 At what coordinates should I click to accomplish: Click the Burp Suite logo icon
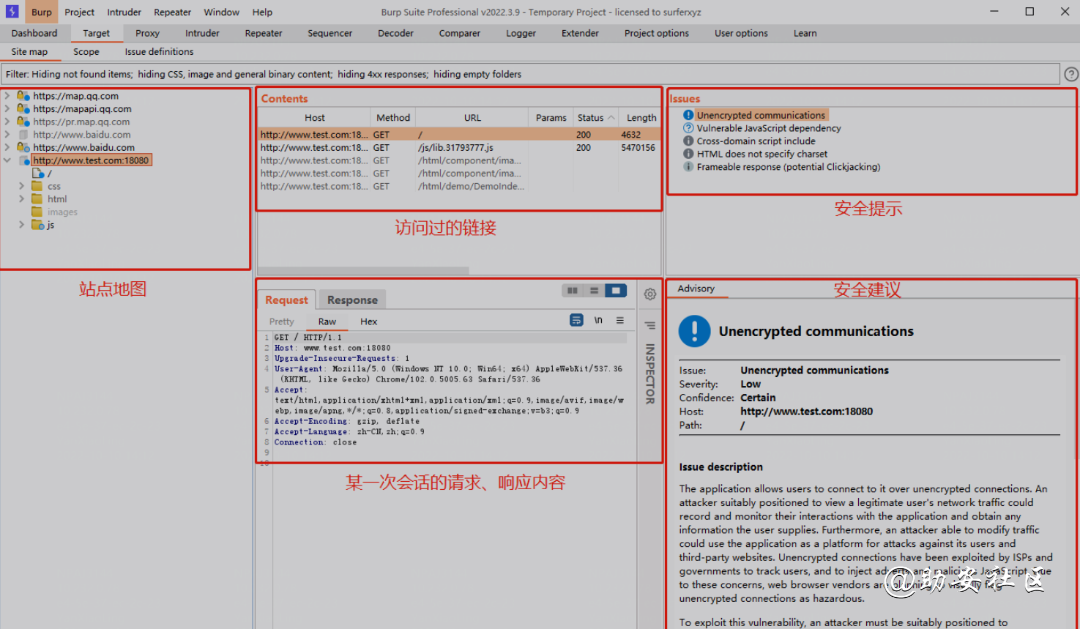[12, 12]
